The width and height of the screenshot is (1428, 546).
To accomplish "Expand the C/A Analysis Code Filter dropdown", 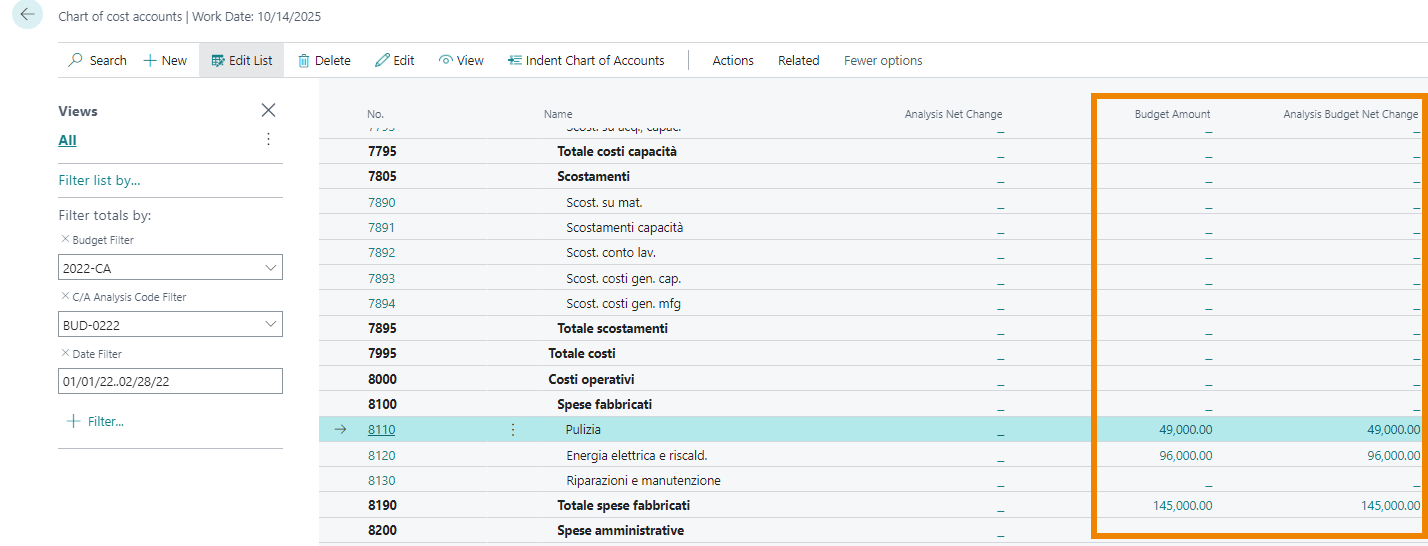I will pyautogui.click(x=270, y=325).
